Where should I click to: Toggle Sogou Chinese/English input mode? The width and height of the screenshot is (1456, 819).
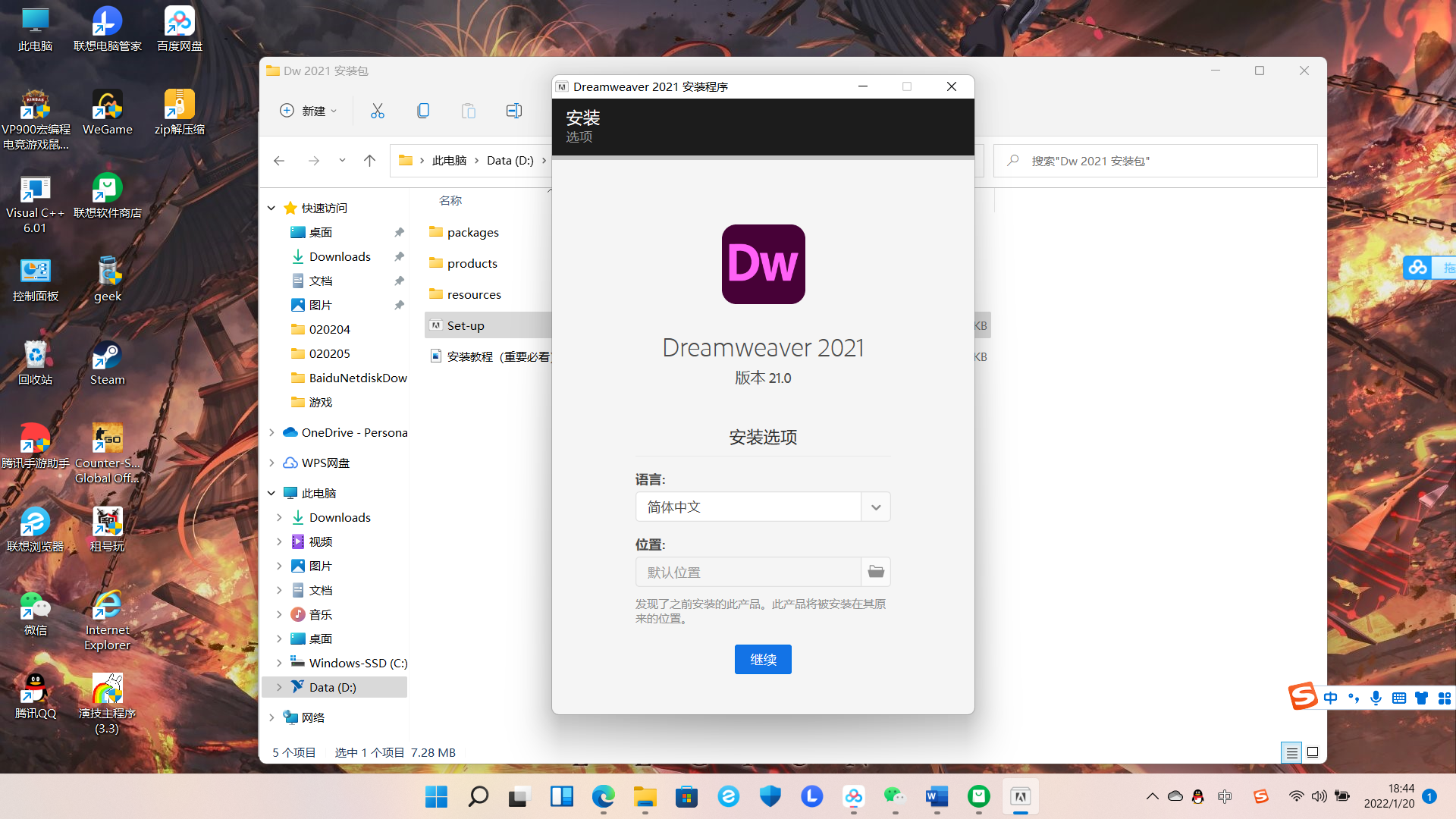tap(1330, 698)
